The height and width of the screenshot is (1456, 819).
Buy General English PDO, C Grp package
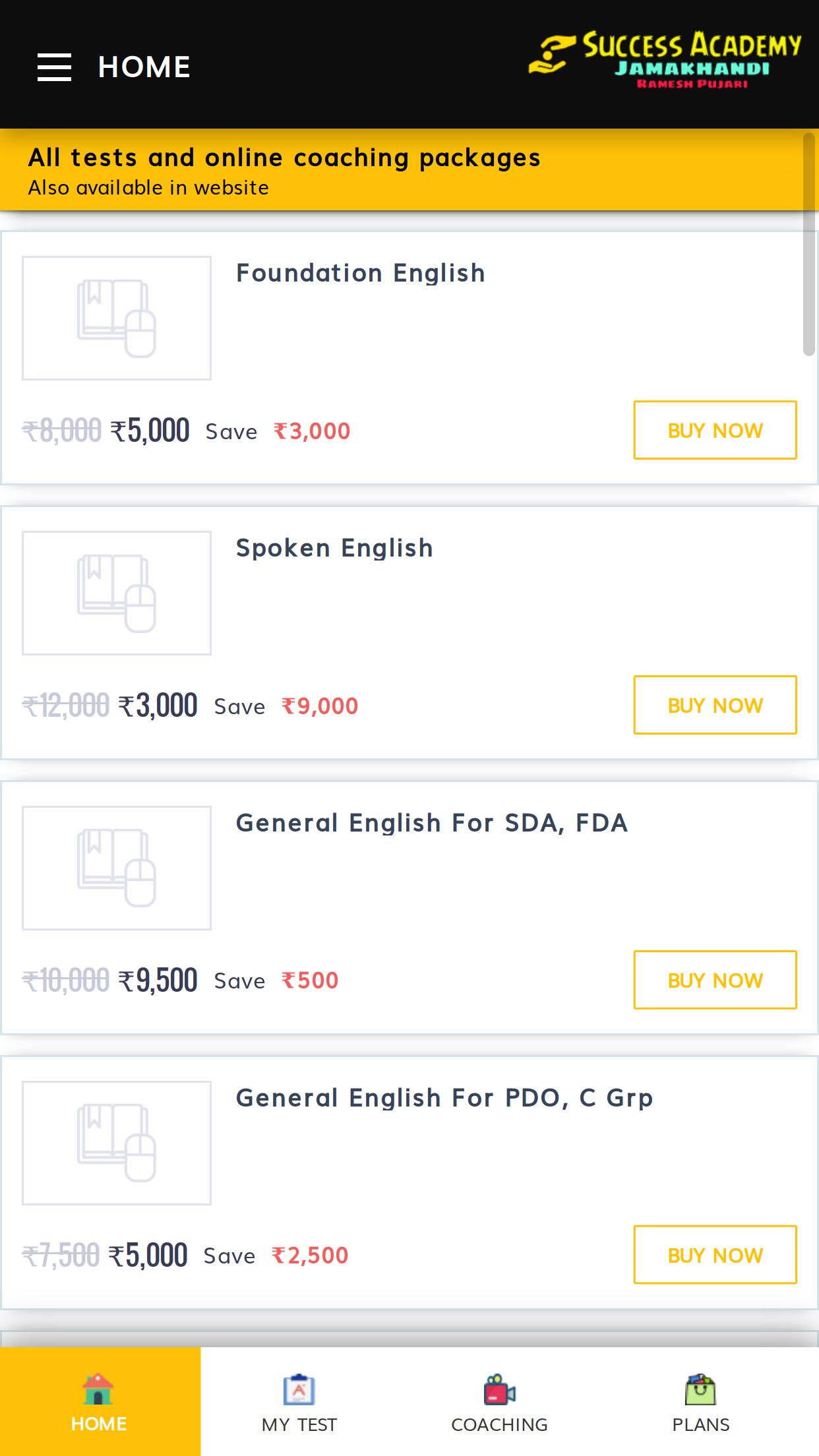pyautogui.click(x=715, y=1255)
